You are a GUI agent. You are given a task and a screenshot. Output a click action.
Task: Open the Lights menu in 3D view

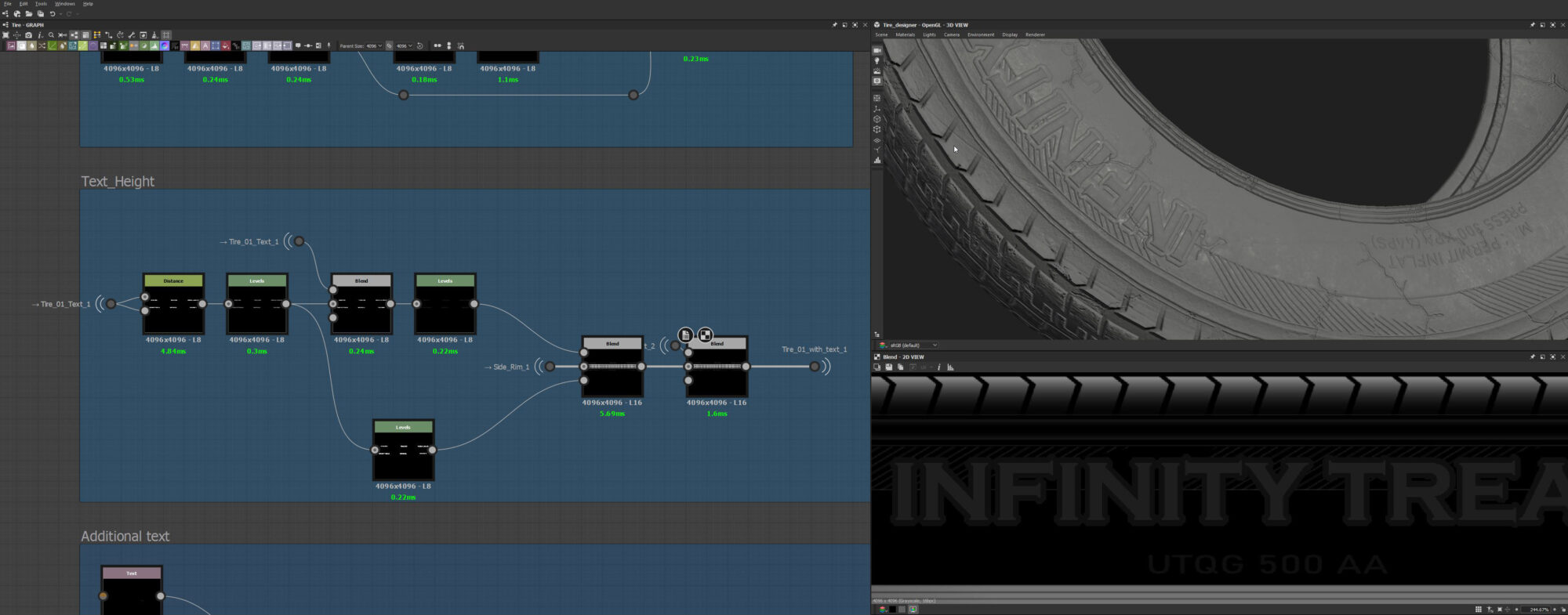coord(929,34)
